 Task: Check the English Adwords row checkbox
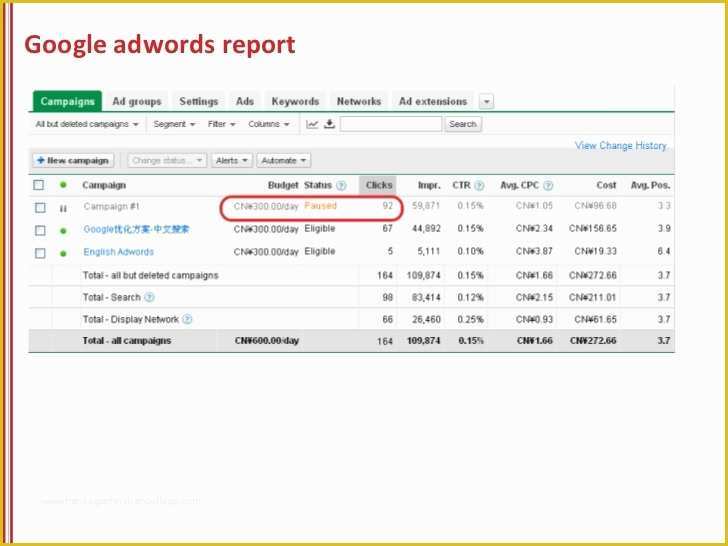(x=40, y=253)
